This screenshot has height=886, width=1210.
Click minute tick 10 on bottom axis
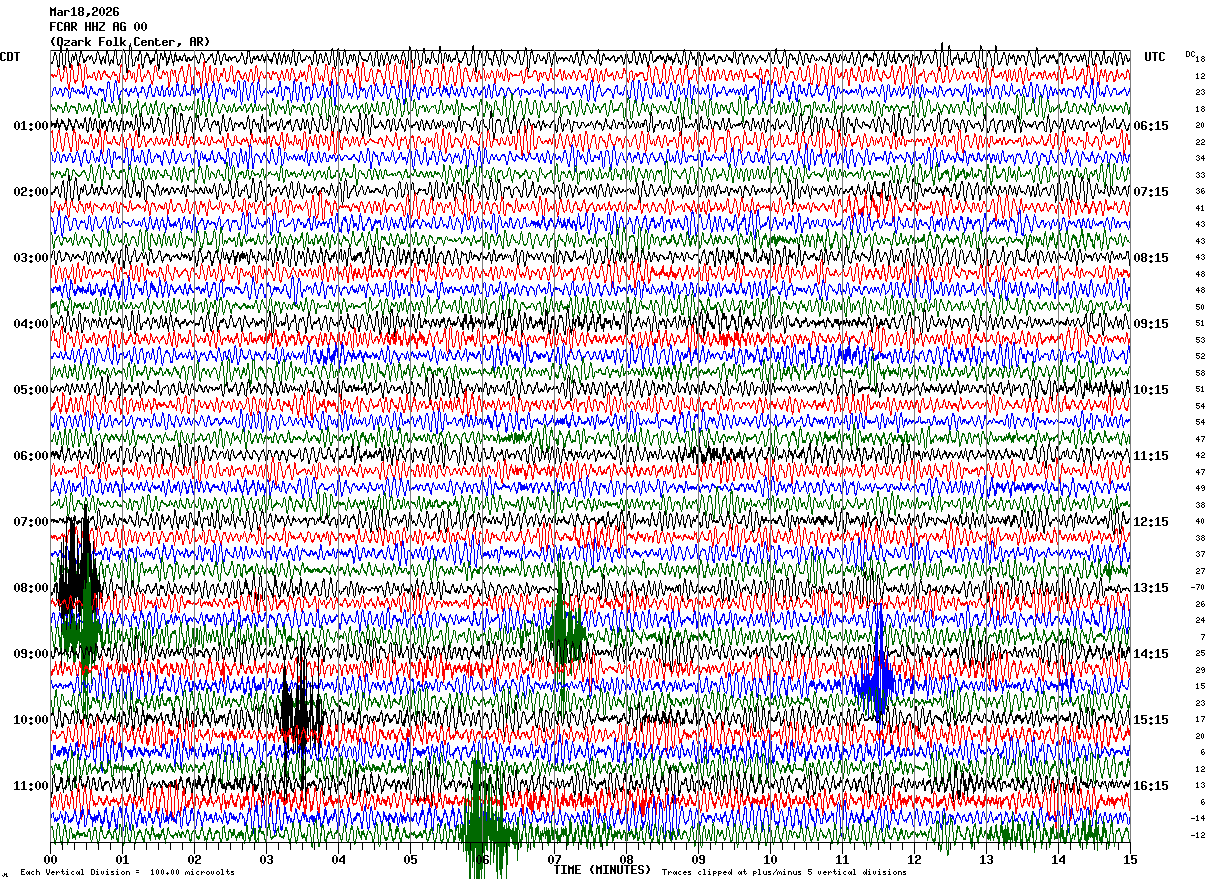tap(770, 859)
